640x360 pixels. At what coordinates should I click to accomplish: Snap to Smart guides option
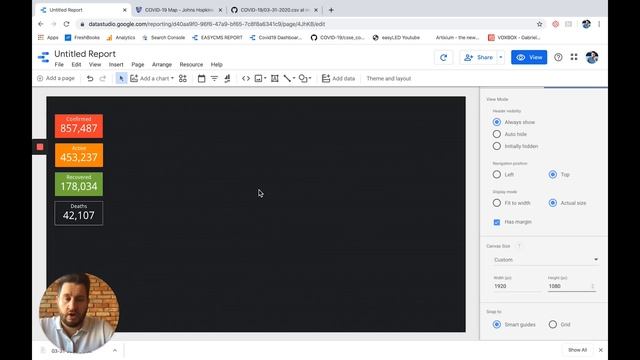[x=497, y=324]
